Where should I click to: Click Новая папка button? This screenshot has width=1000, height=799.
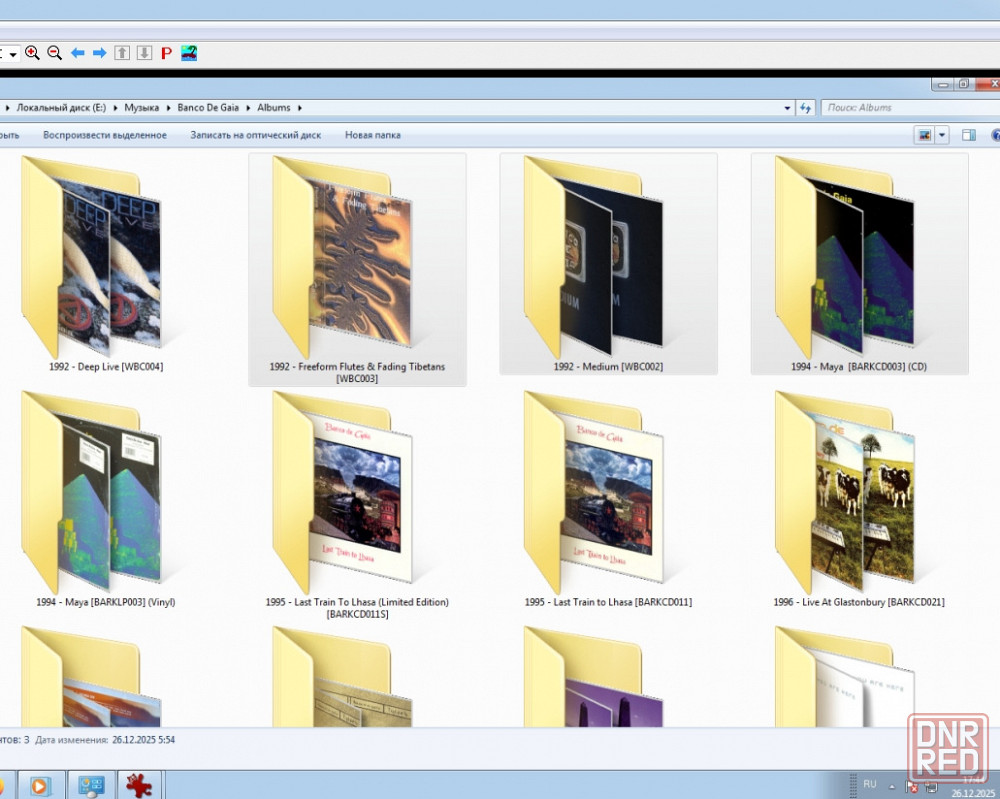tap(372, 135)
